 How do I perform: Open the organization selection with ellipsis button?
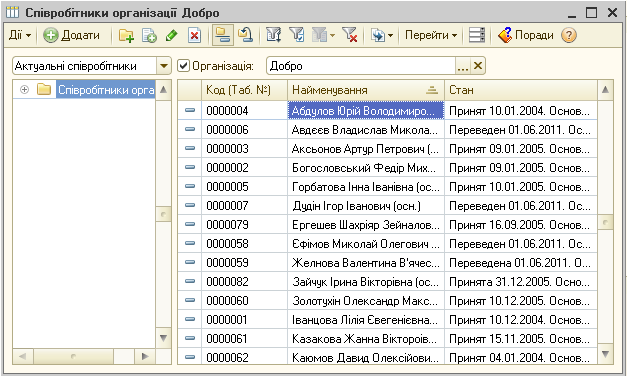[463, 66]
